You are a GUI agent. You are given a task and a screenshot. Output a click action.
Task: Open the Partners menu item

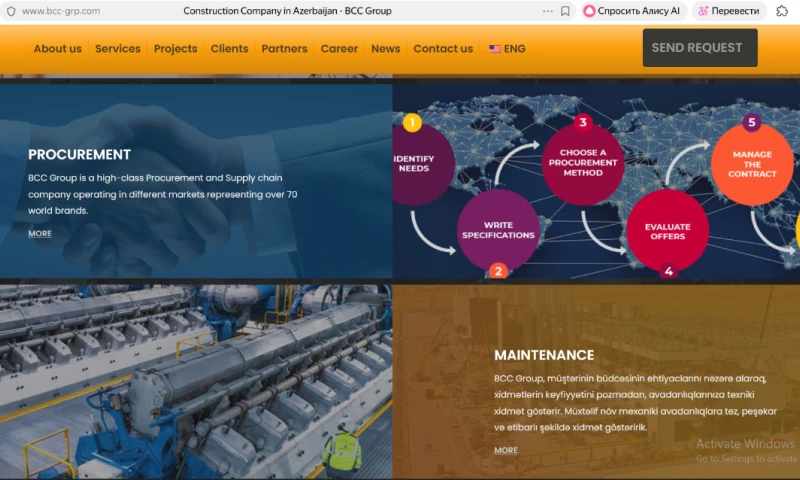click(285, 48)
